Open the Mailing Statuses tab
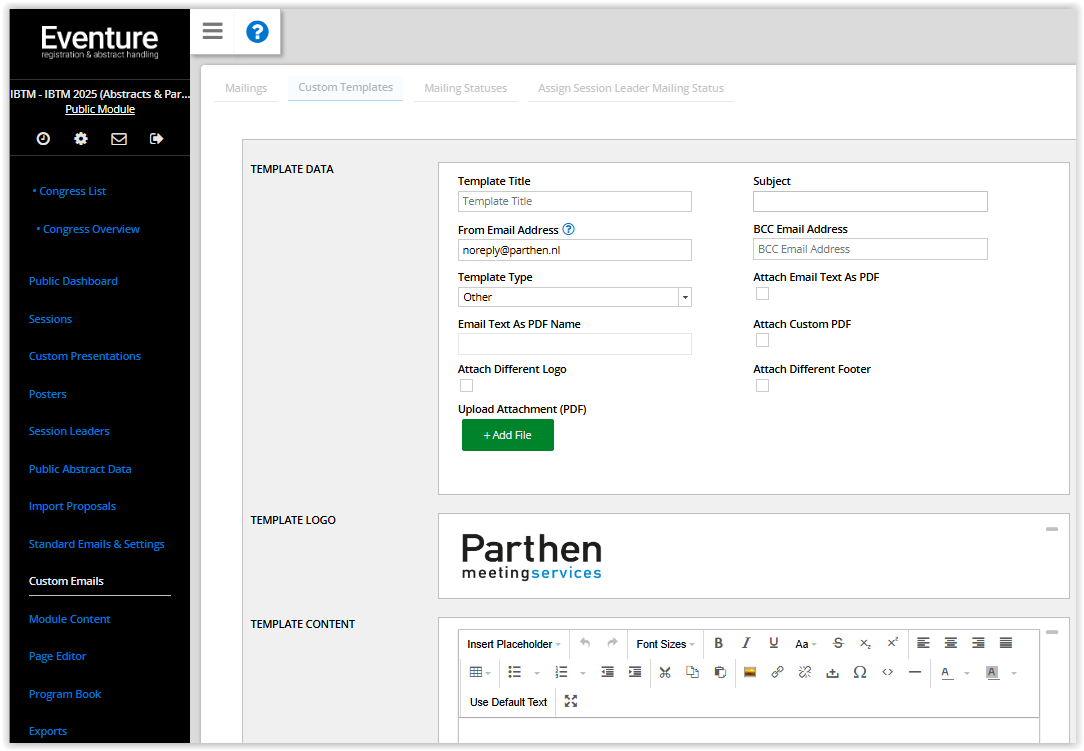Image resolution: width=1084 pixels, height=751 pixels. coord(465,88)
